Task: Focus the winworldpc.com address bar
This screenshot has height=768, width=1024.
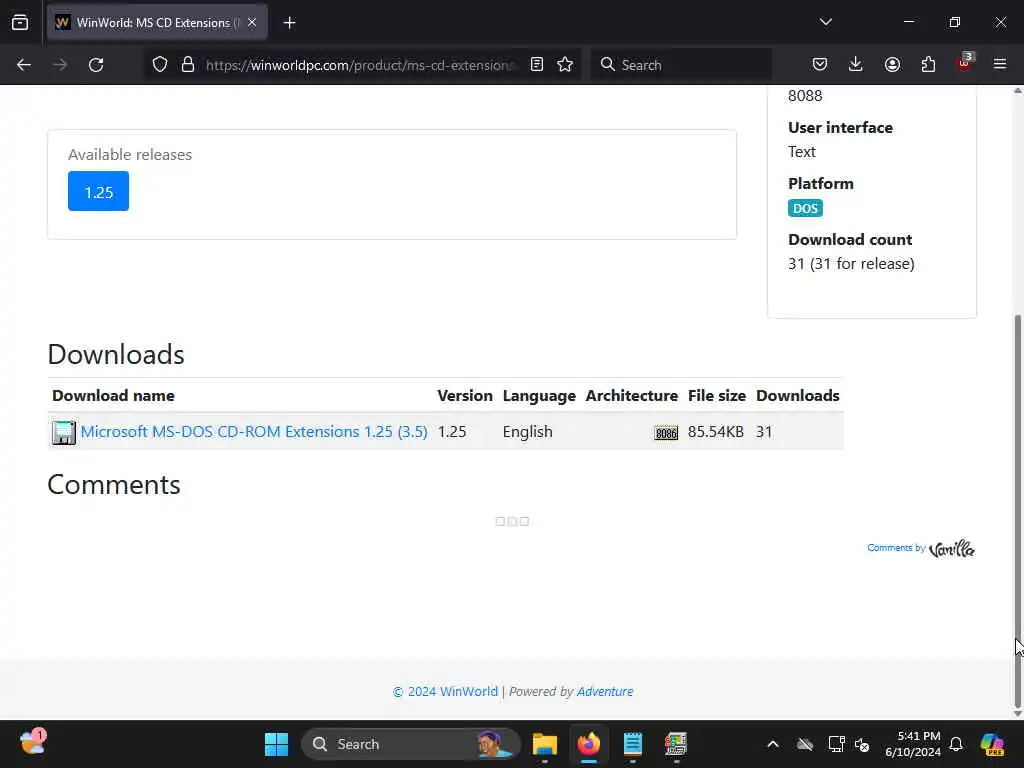Action: point(359,65)
